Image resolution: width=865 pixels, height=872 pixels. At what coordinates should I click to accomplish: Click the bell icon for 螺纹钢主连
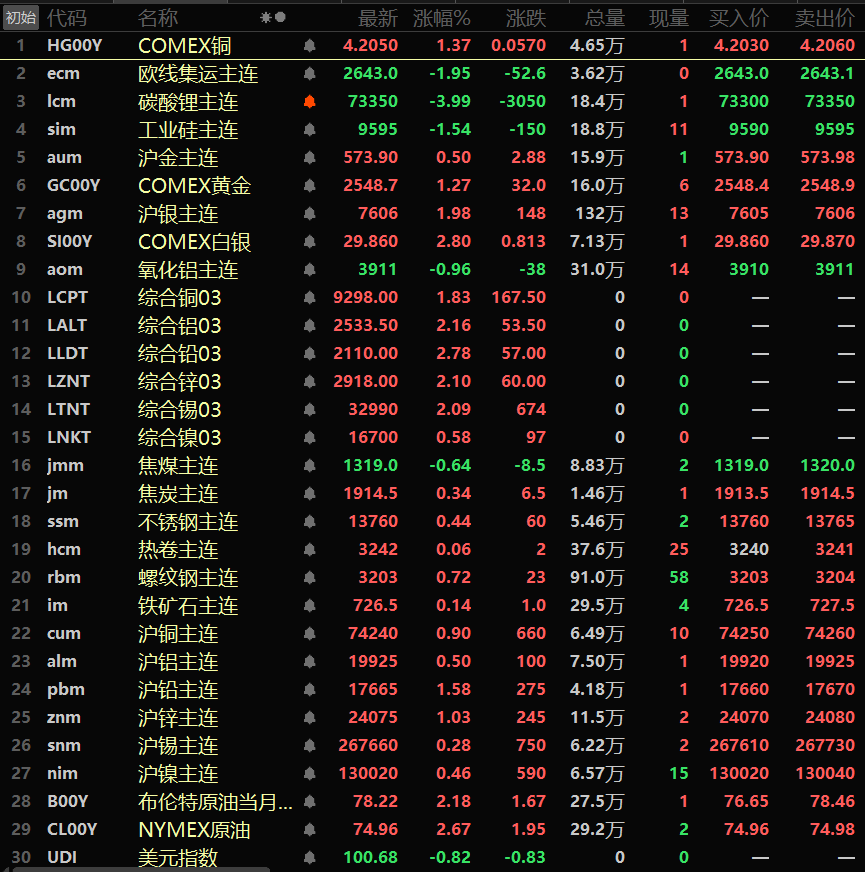309,578
